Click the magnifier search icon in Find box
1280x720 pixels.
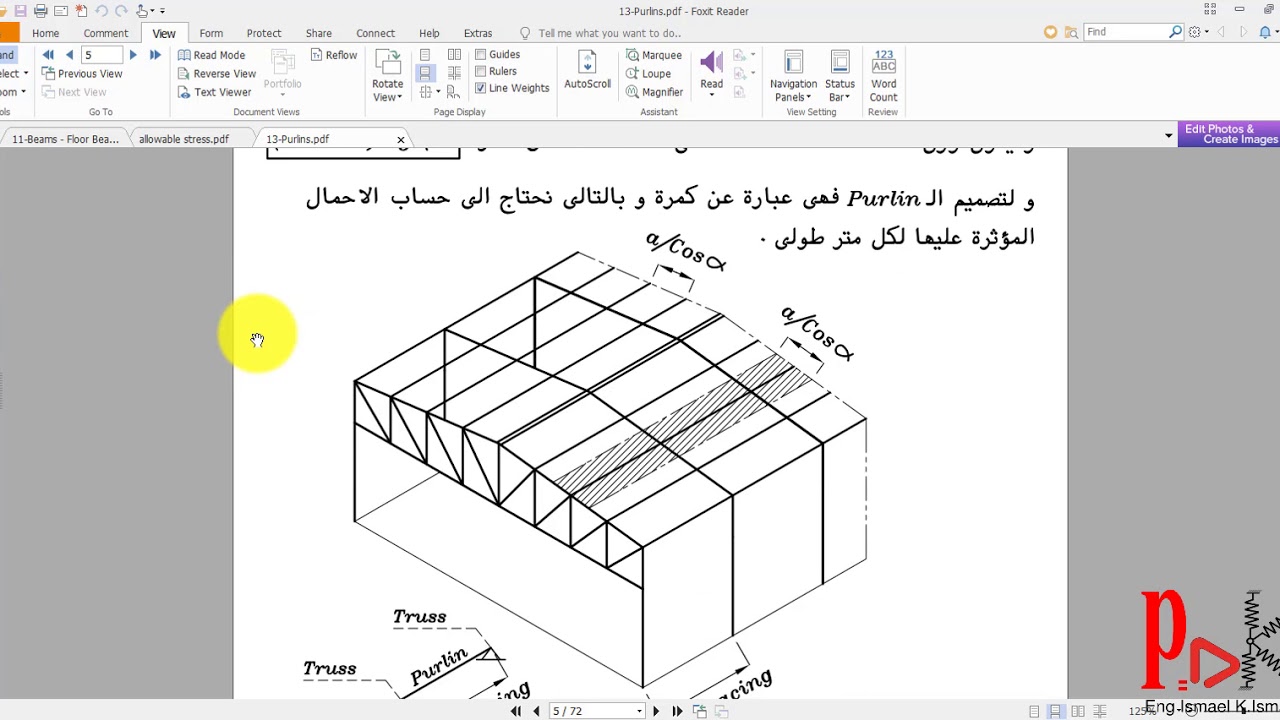(1175, 32)
